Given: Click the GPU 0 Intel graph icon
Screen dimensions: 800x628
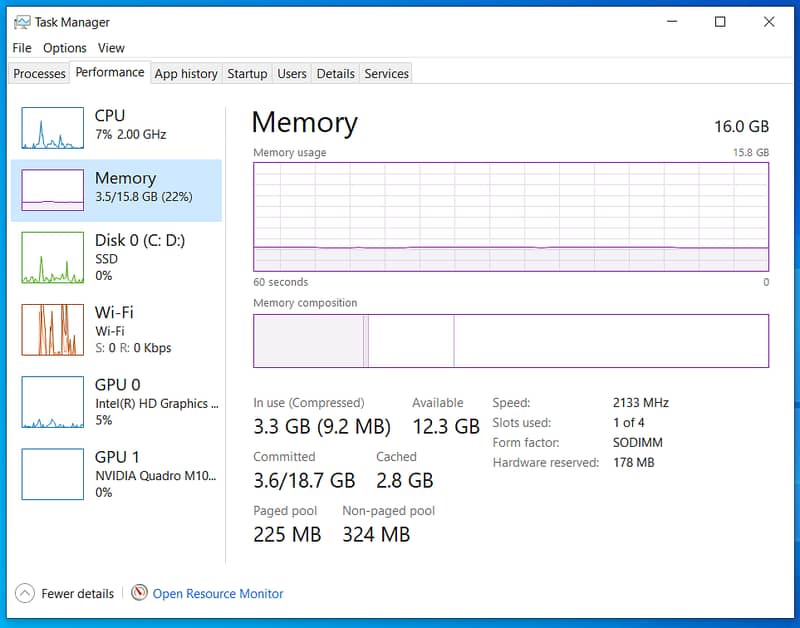Looking at the screenshot, I should [52, 402].
